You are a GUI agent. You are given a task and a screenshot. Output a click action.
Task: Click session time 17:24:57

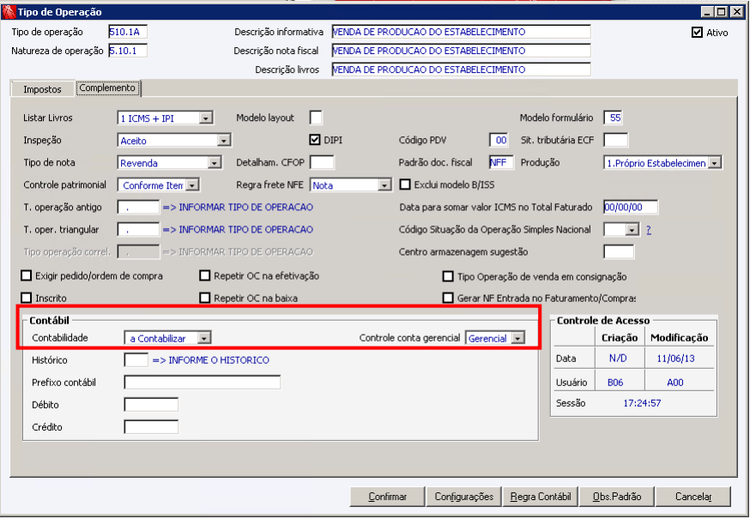(642, 403)
